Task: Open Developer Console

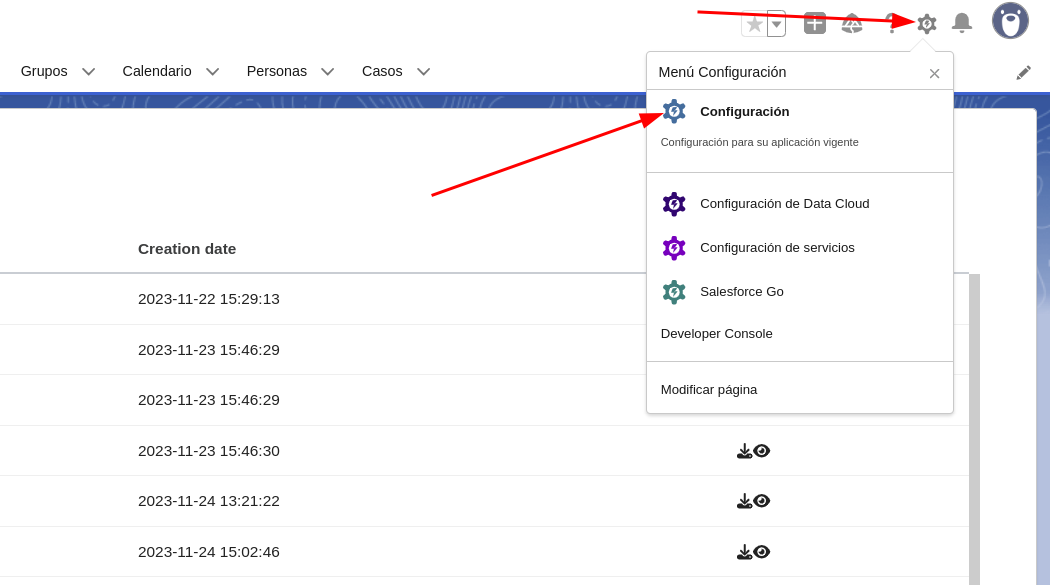Action: pos(716,334)
